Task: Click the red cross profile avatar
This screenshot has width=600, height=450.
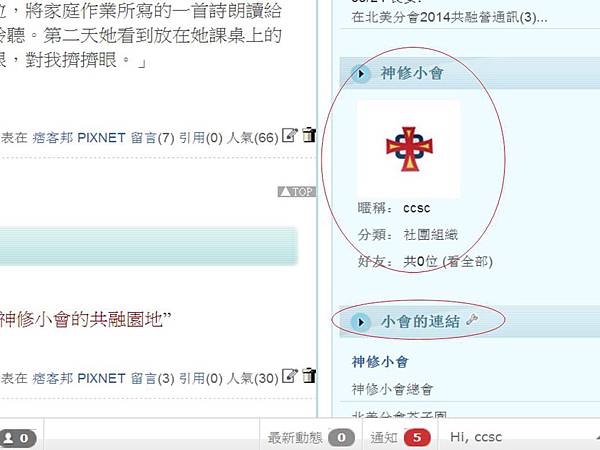Action: 409,149
